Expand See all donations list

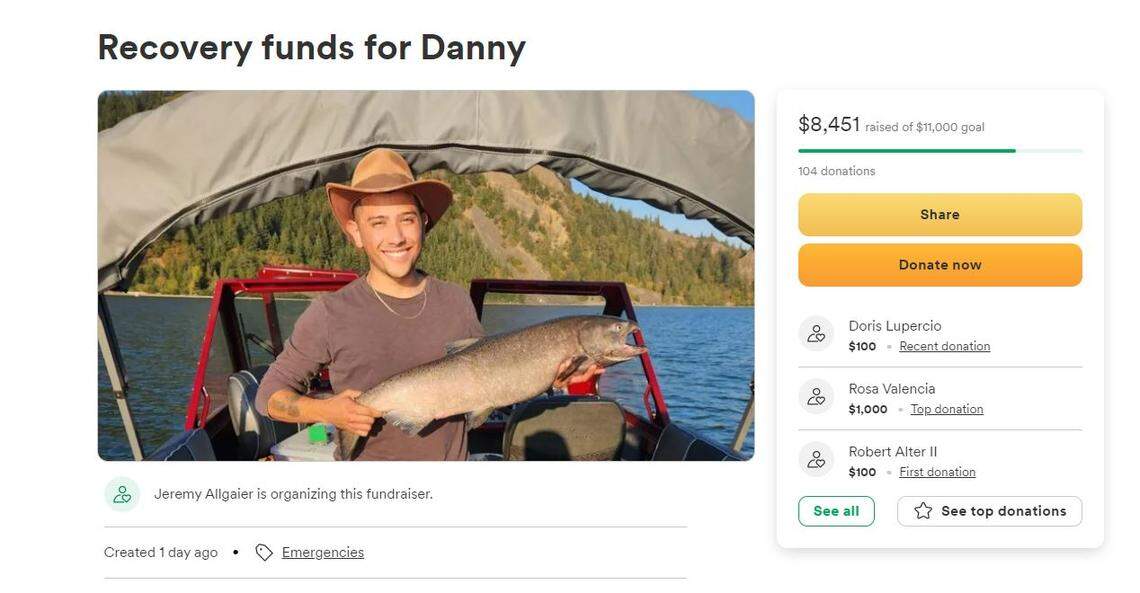836,510
